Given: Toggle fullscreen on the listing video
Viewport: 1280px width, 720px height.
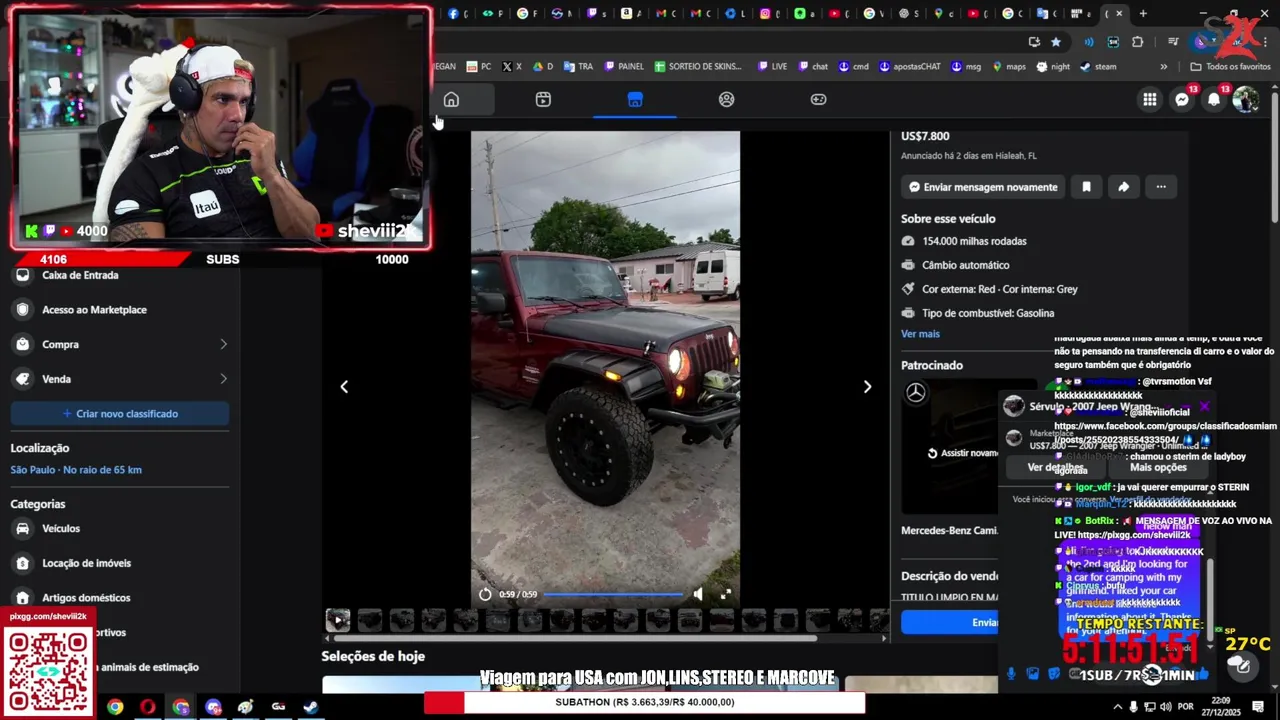Looking at the screenshot, I should 726,594.
